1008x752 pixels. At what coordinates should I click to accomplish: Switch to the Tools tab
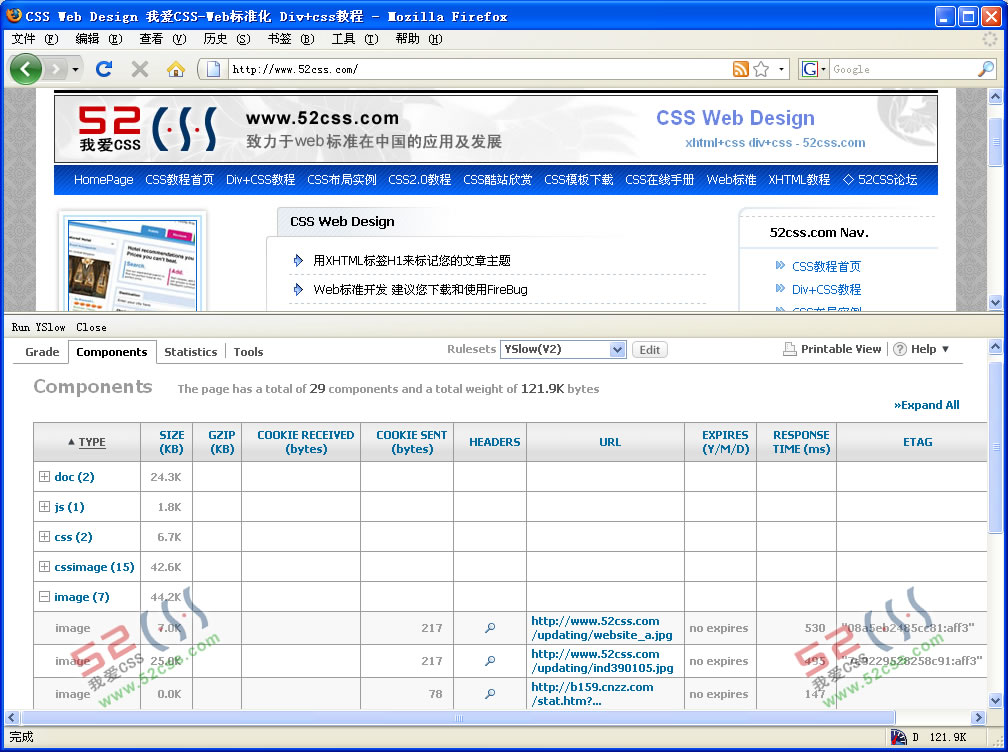pyautogui.click(x=248, y=352)
